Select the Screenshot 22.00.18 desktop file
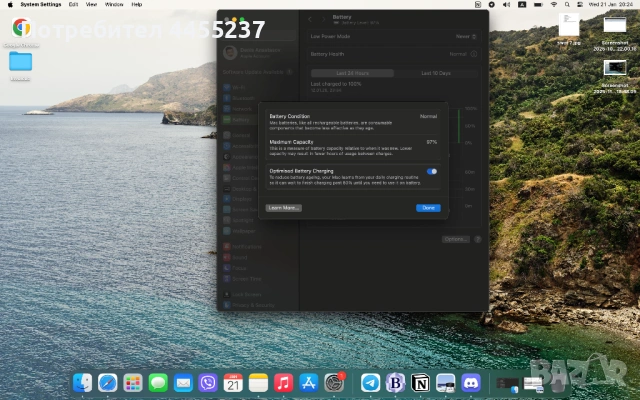The width and height of the screenshot is (640, 400). pyautogui.click(x=615, y=25)
